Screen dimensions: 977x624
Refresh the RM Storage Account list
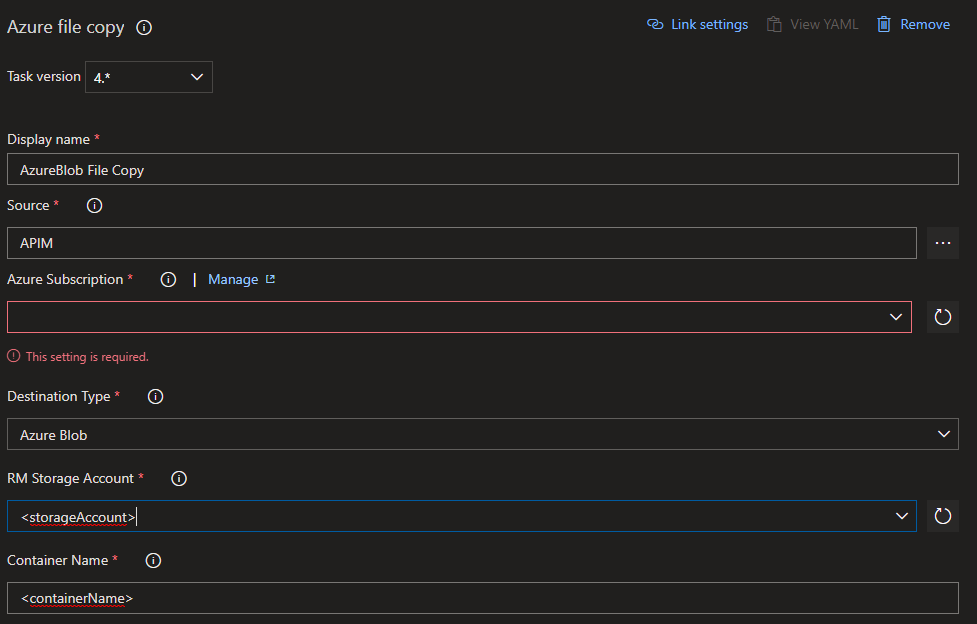point(942,516)
